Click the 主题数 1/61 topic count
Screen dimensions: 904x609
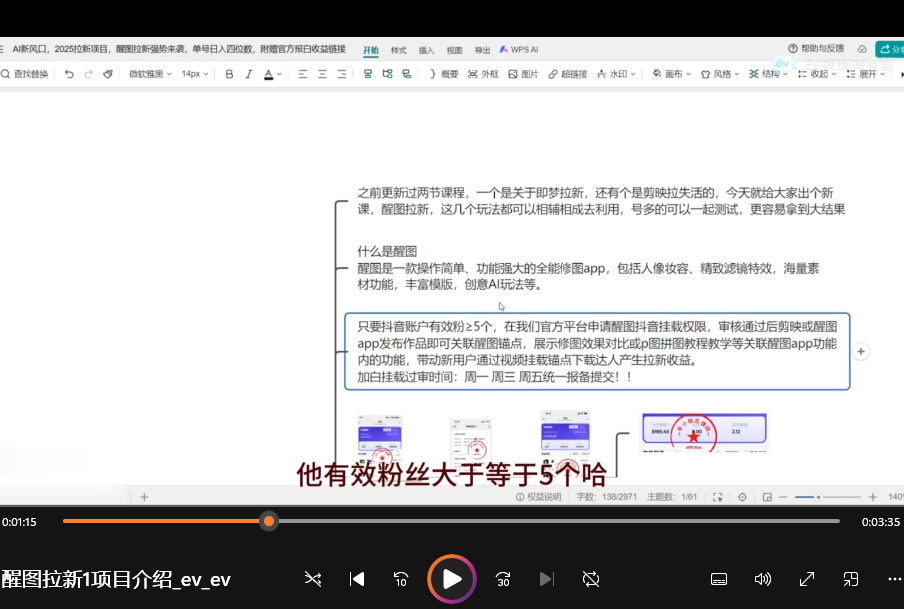click(672, 497)
